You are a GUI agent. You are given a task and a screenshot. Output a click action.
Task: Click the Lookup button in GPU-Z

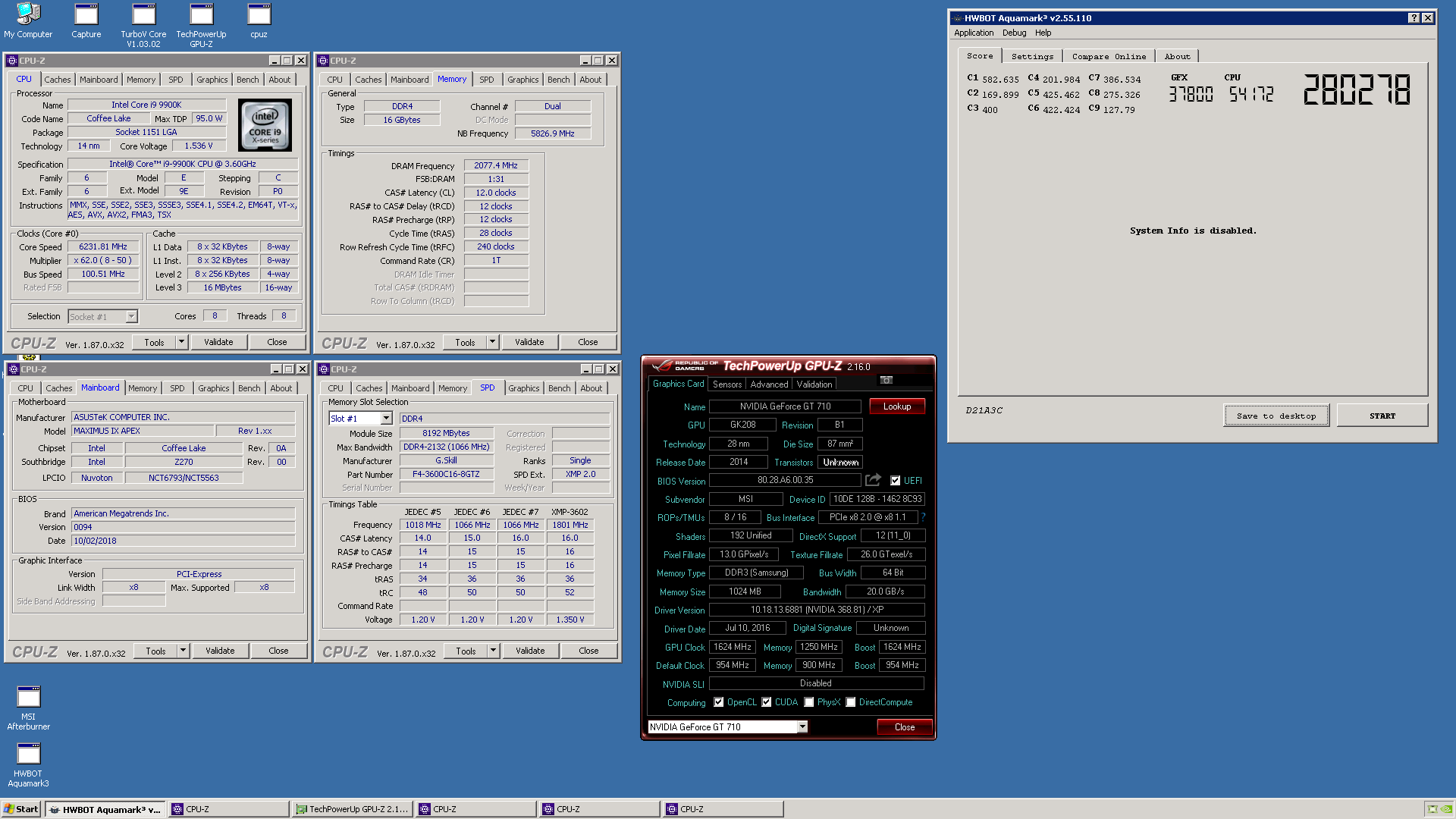pyautogui.click(x=897, y=406)
